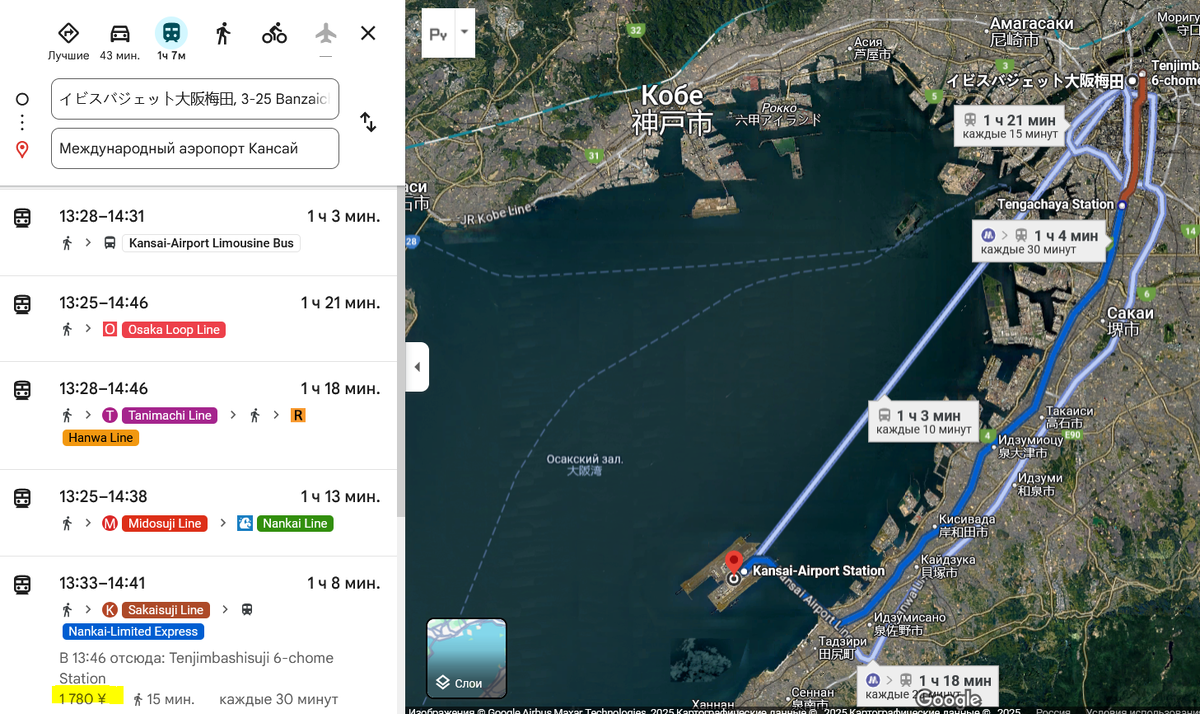Viewport: 1200px width, 714px height.
Task: Choose the Tanimachi Line route option
Action: (x=199, y=415)
